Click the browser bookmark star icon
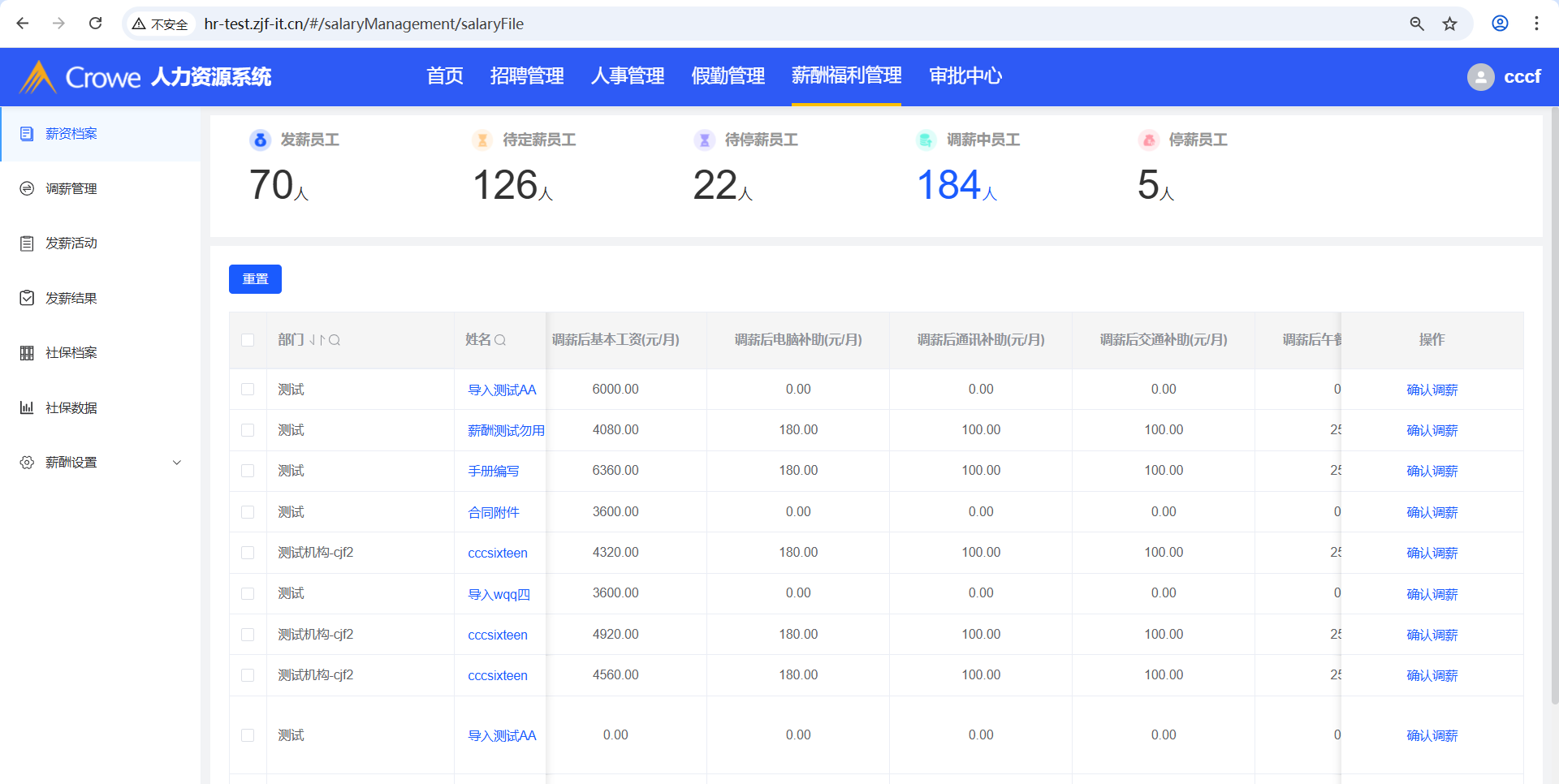The image size is (1559, 784). (1449, 24)
